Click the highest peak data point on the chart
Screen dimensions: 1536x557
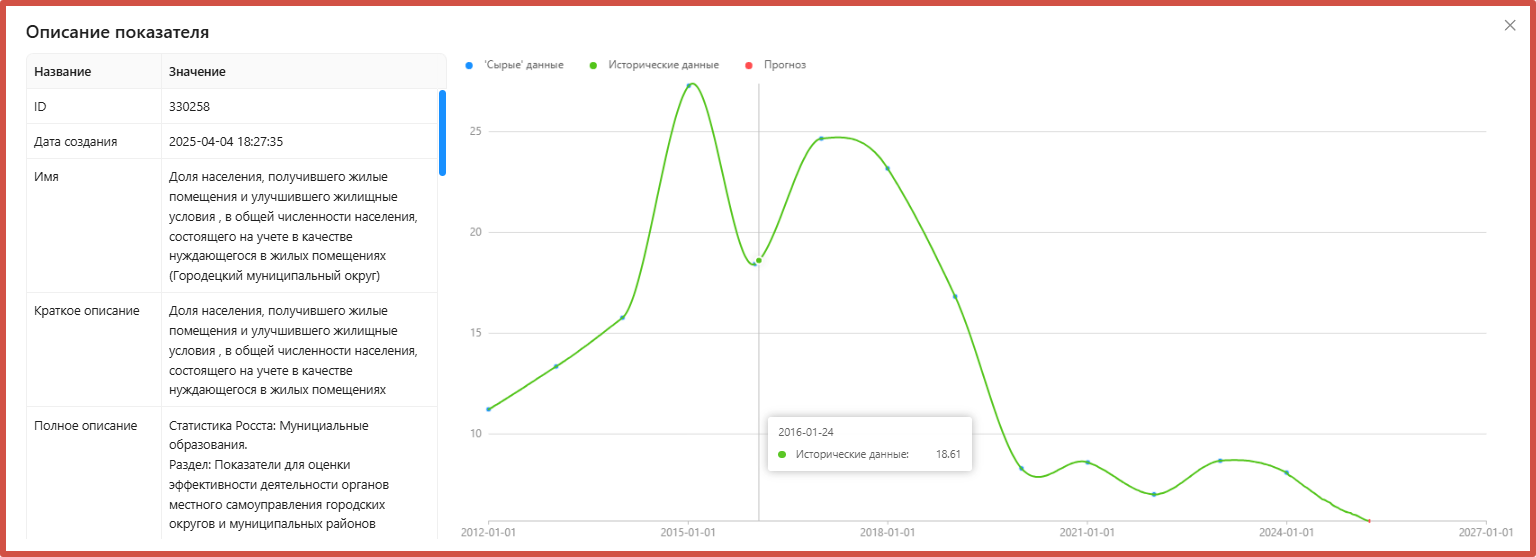point(689,85)
